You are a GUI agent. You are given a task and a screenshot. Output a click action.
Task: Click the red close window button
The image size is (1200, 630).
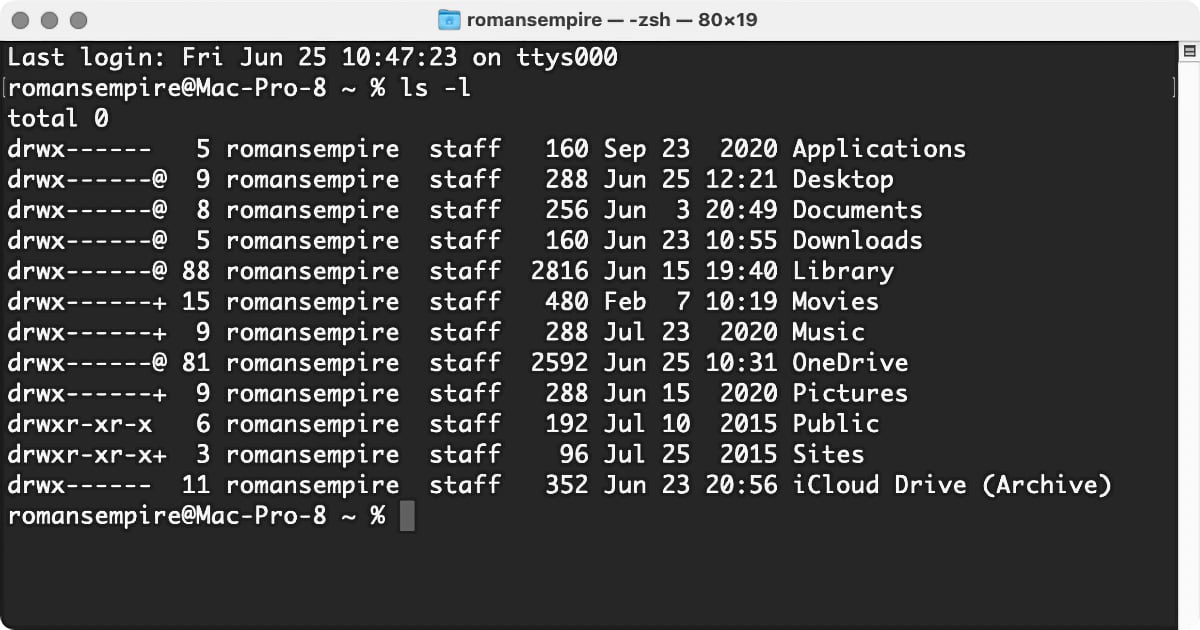pyautogui.click(x=22, y=20)
